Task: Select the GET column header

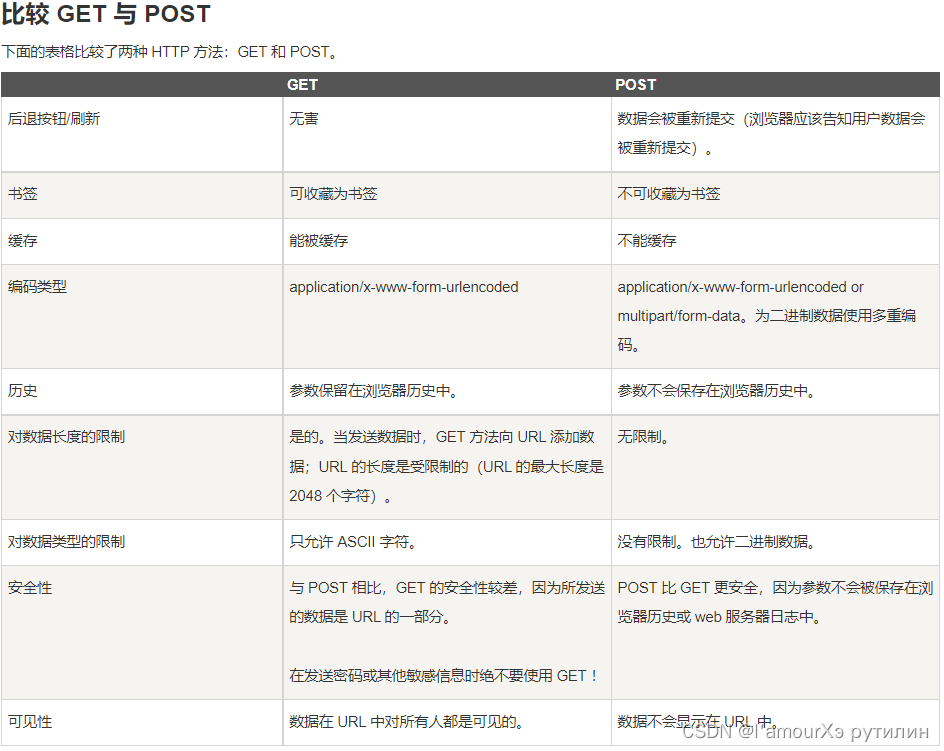Action: 302,84
